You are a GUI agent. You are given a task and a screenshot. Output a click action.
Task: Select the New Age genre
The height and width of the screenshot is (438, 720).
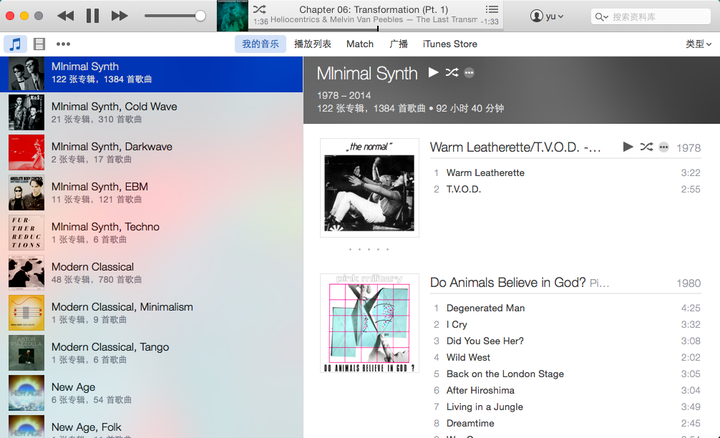(x=152, y=393)
